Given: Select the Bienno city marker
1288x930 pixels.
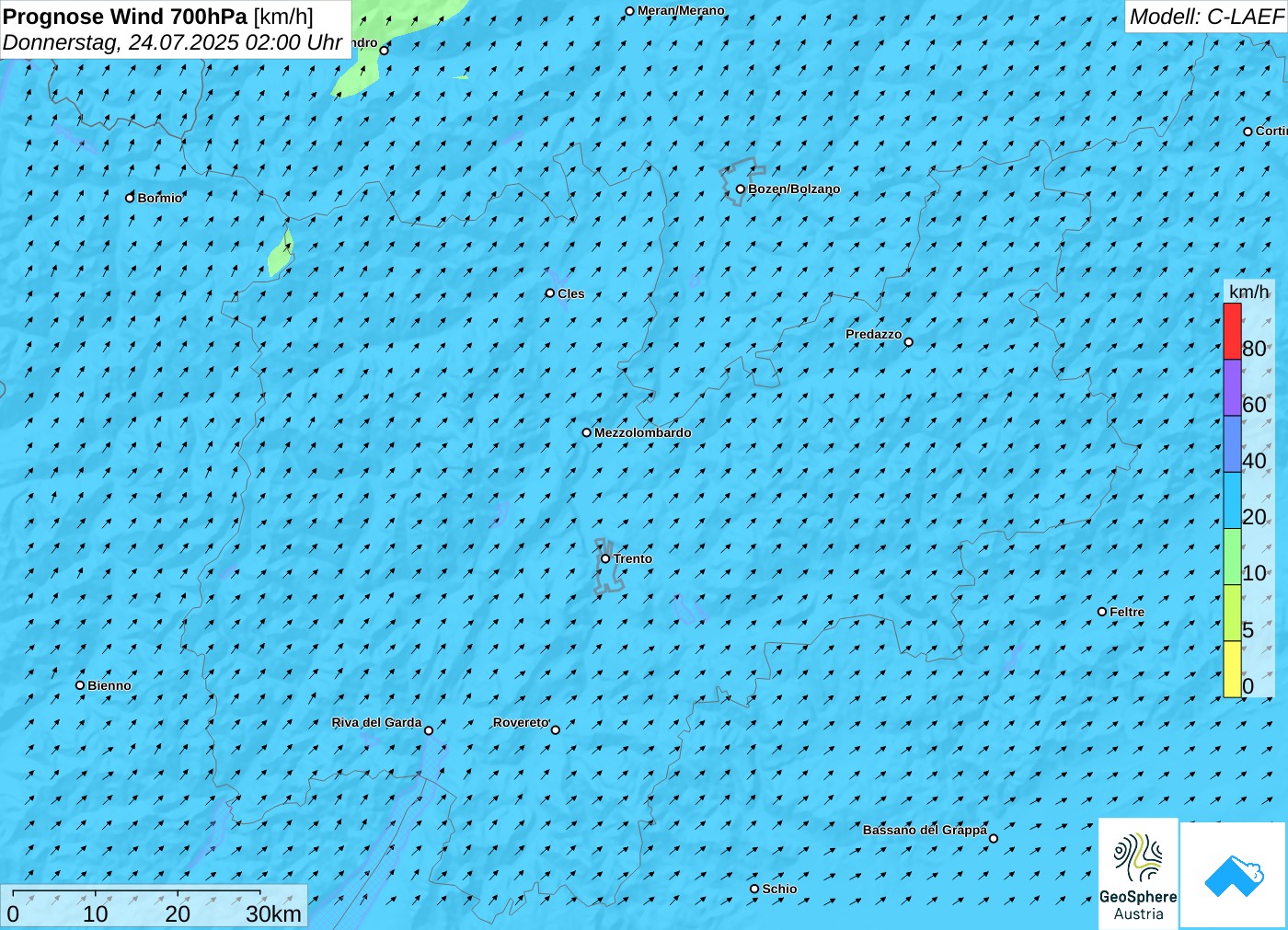Looking at the screenshot, I should click(80, 685).
